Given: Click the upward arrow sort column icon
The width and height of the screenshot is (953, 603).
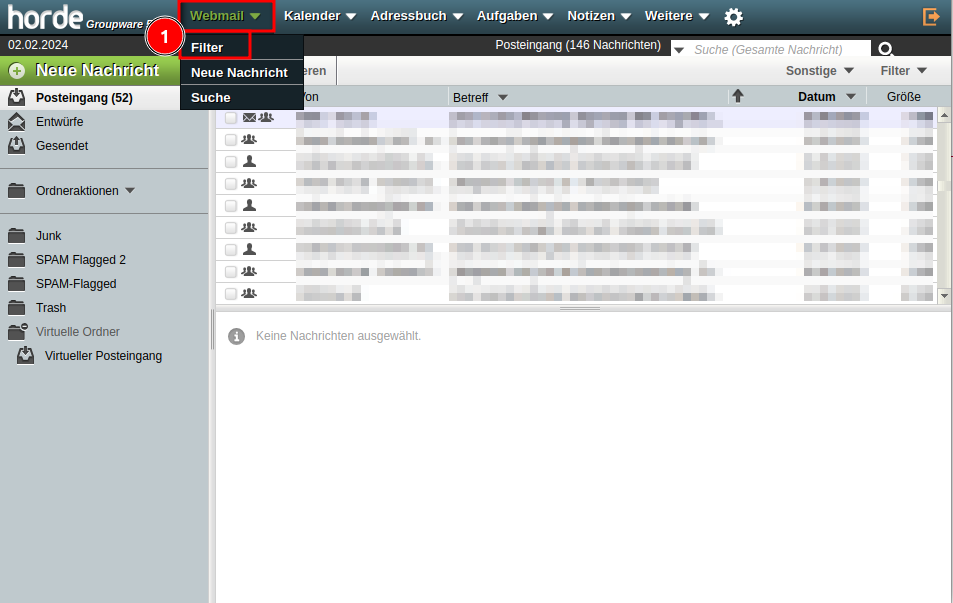Looking at the screenshot, I should click(x=738, y=96).
